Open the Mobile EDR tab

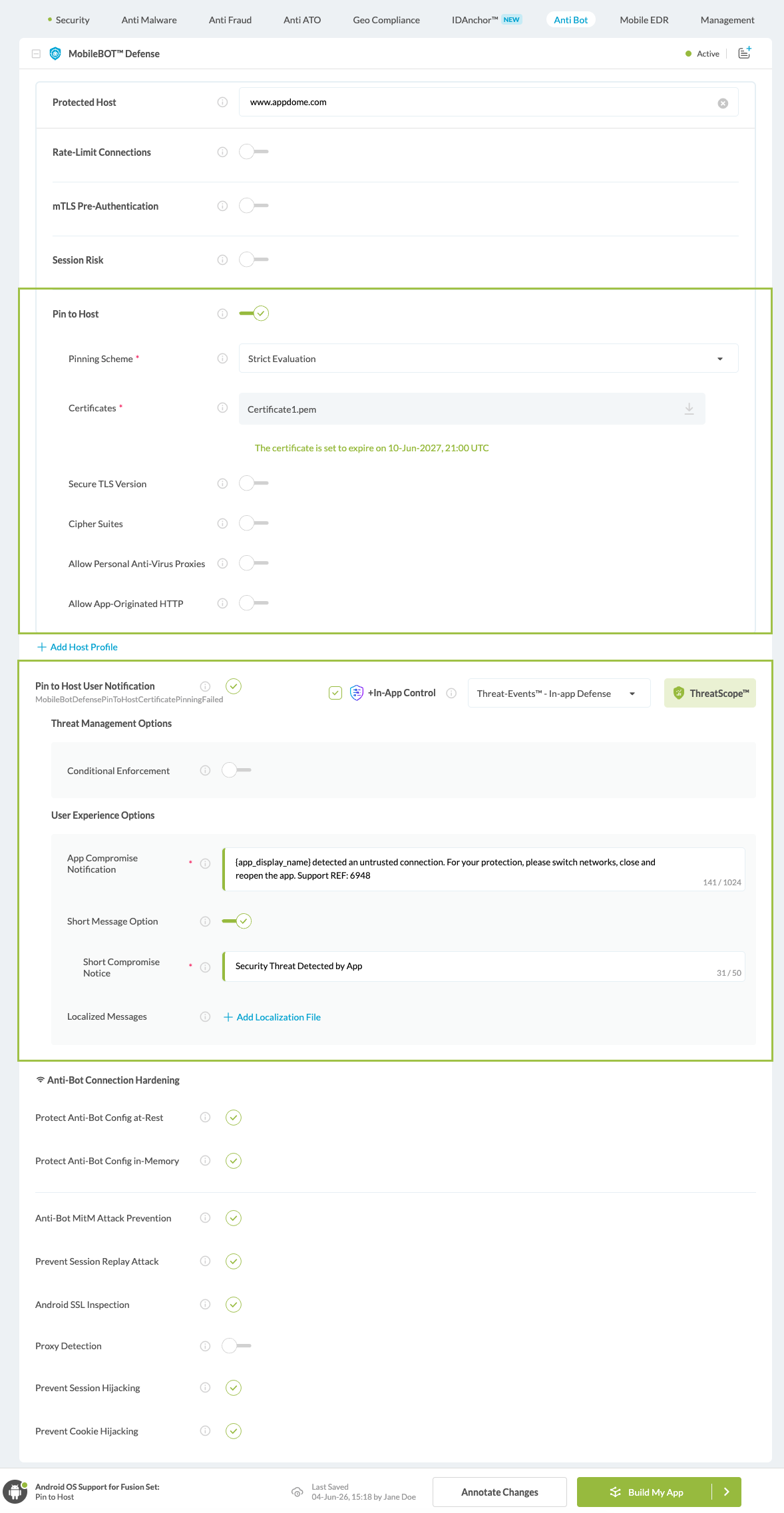click(644, 20)
